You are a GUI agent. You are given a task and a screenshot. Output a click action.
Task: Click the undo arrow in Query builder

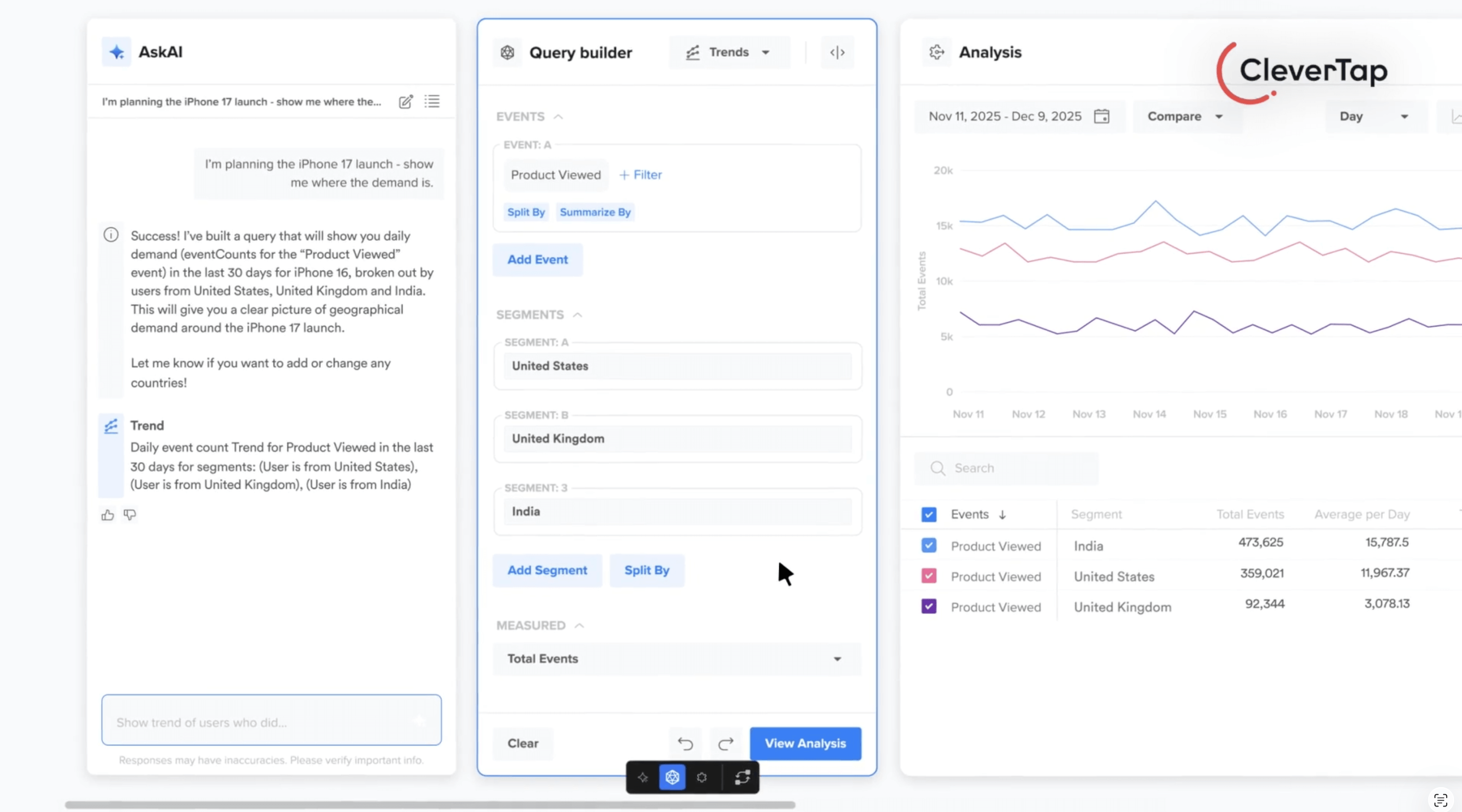click(684, 743)
